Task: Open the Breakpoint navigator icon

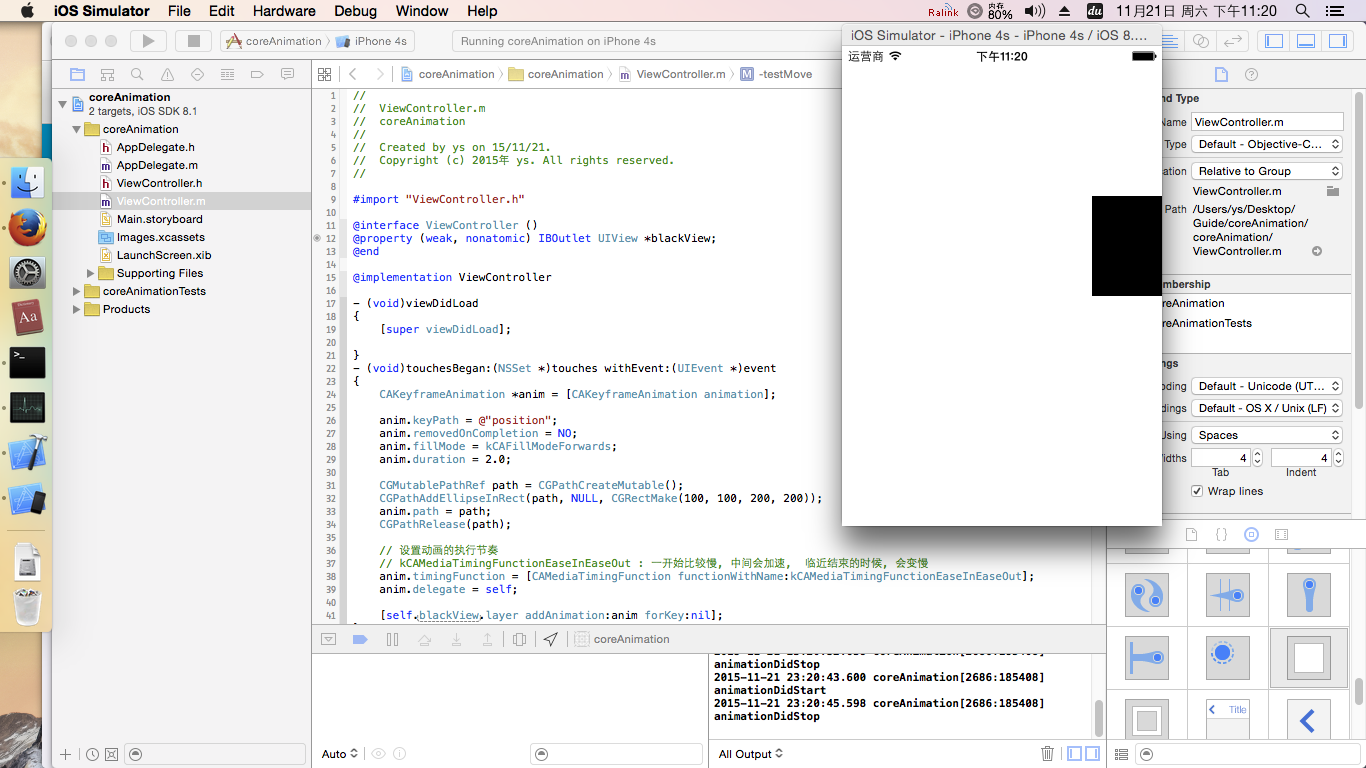Action: coord(257,75)
